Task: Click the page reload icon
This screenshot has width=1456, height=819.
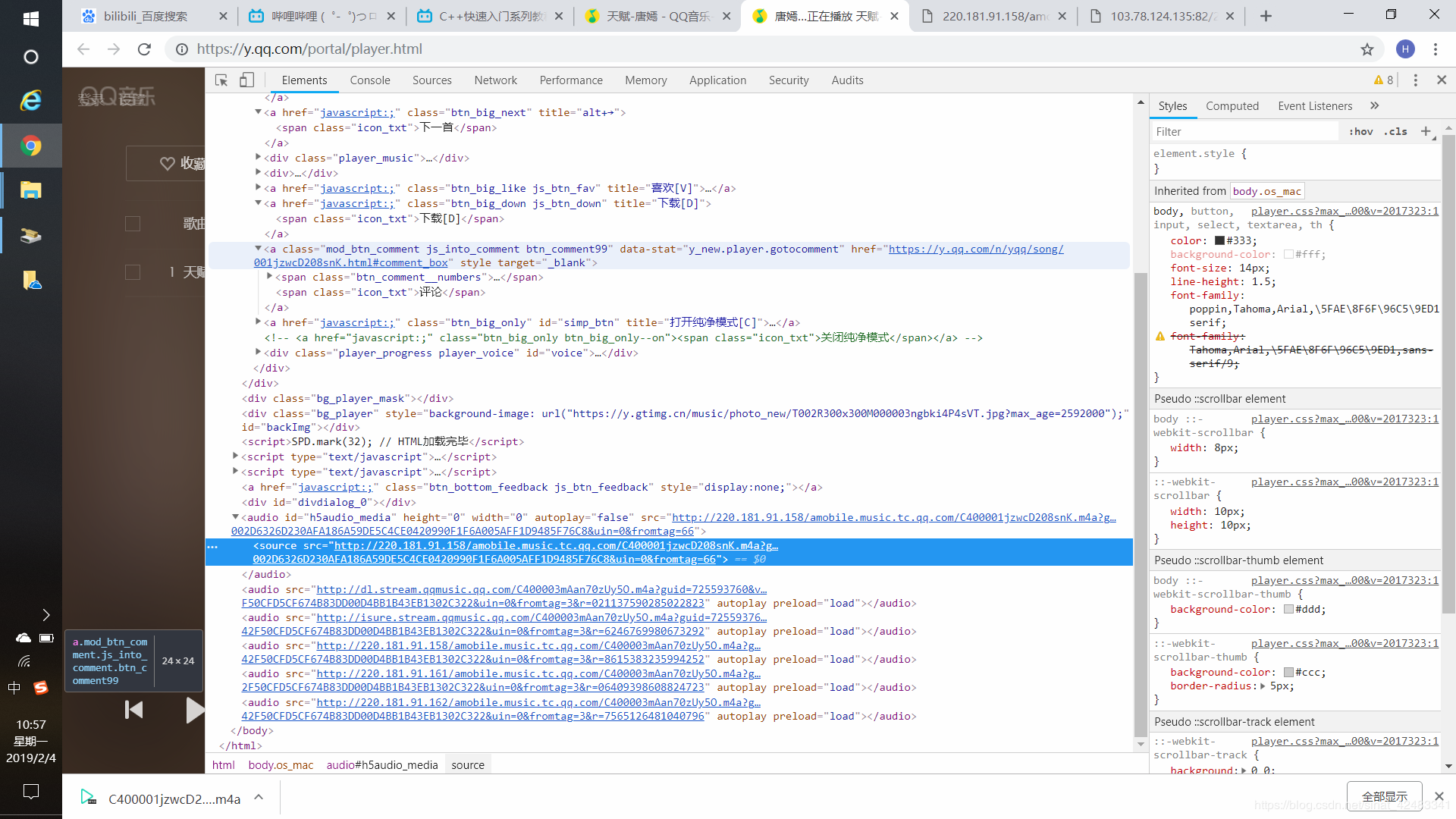Action: coord(144,49)
